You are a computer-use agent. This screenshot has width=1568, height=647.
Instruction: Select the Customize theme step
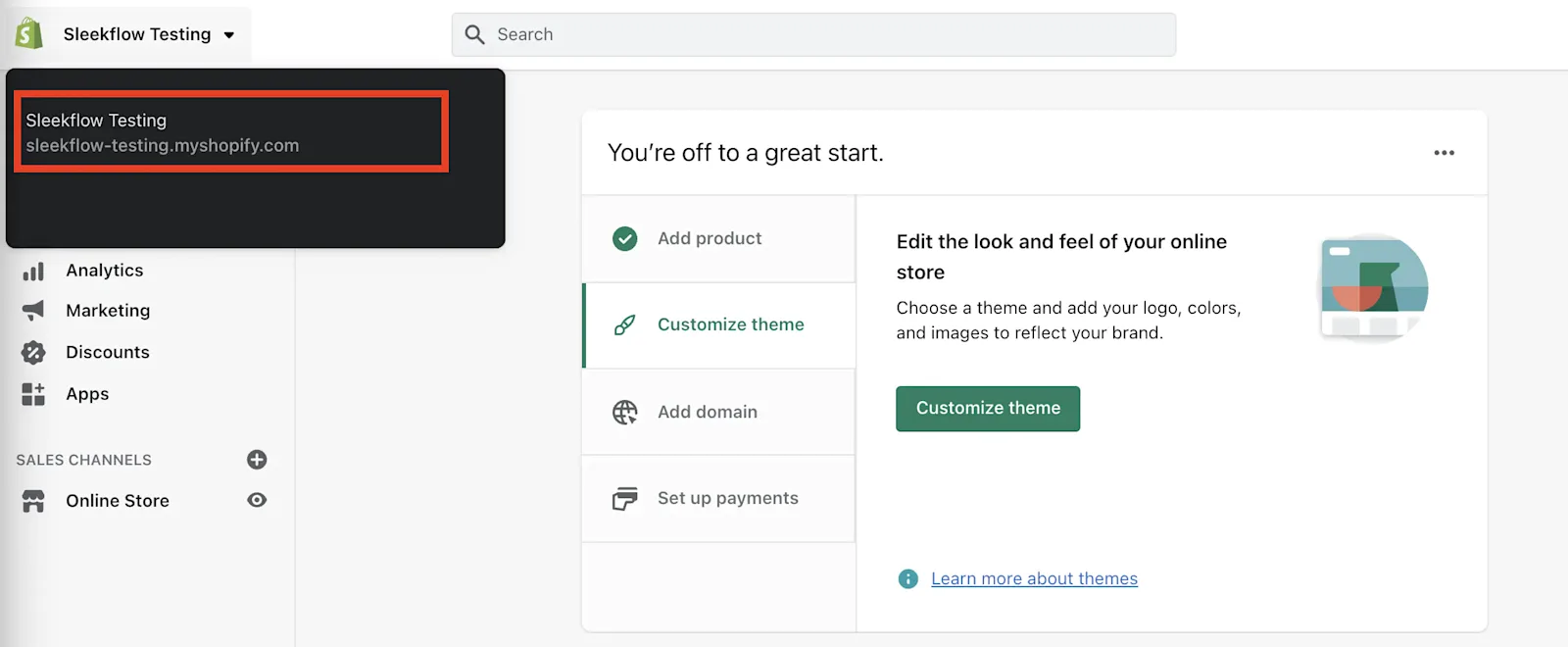[x=718, y=325]
